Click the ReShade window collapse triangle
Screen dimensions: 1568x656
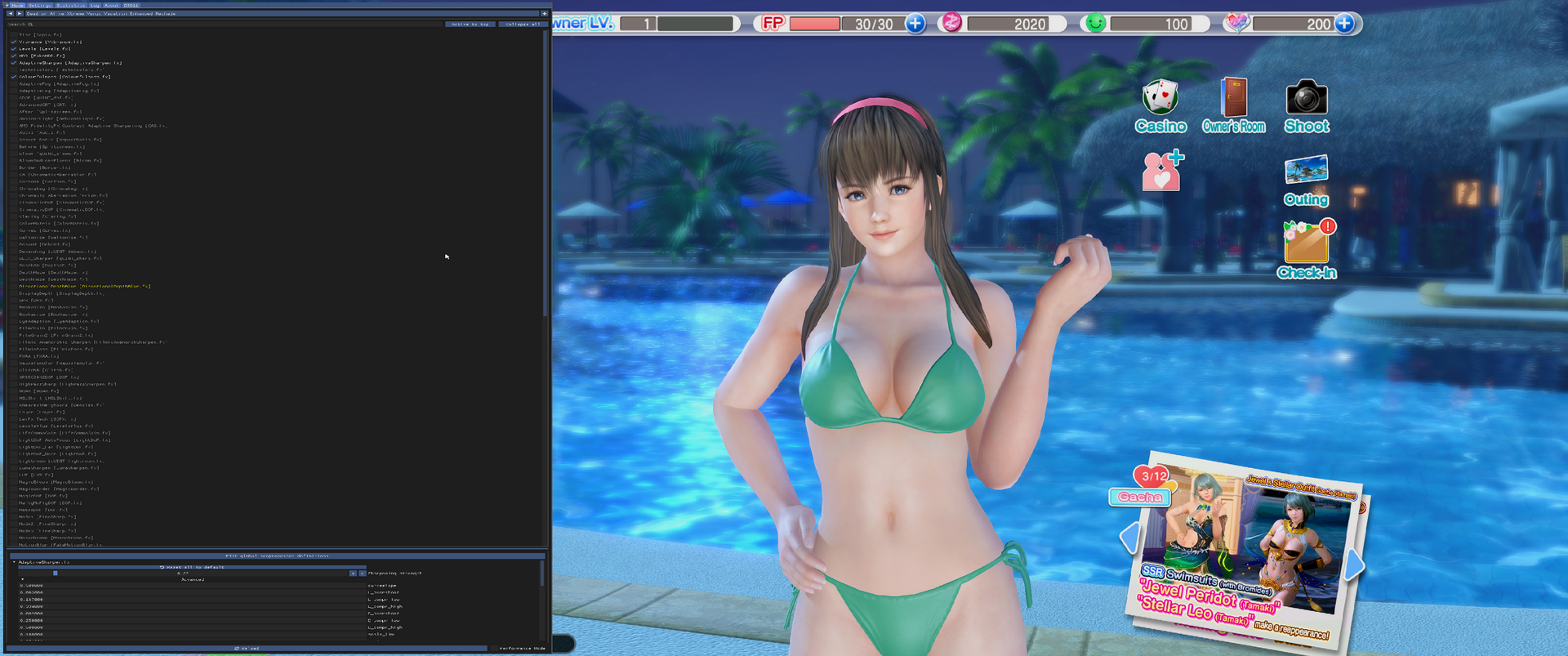pyautogui.click(x=7, y=5)
